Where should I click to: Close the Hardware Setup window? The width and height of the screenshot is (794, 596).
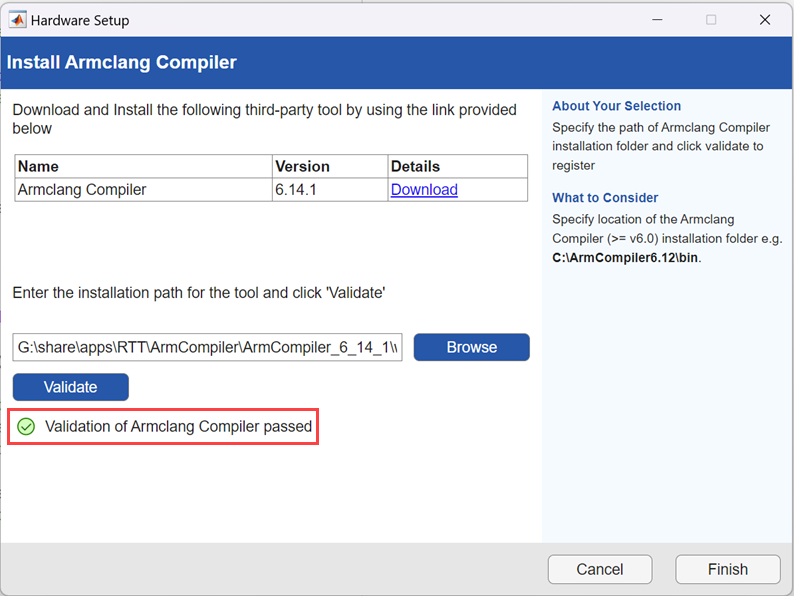coord(764,19)
